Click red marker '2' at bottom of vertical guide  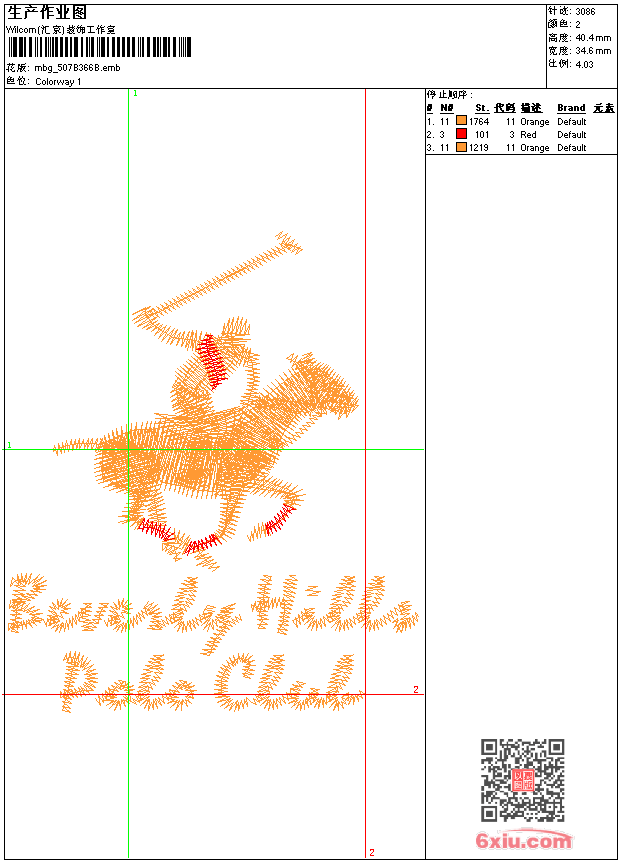pyautogui.click(x=371, y=852)
